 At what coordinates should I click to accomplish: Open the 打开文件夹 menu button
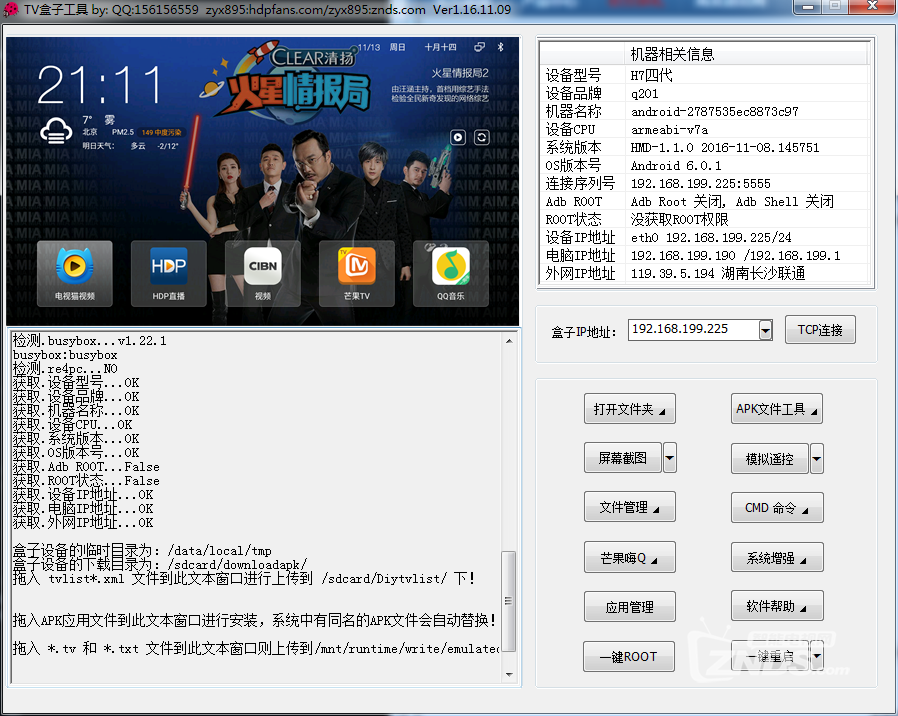[x=629, y=409]
